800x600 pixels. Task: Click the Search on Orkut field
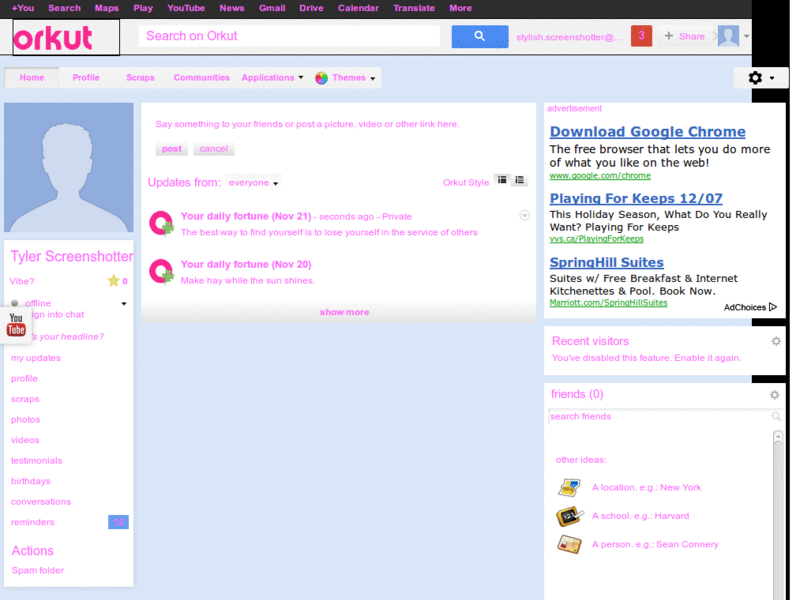(x=289, y=36)
